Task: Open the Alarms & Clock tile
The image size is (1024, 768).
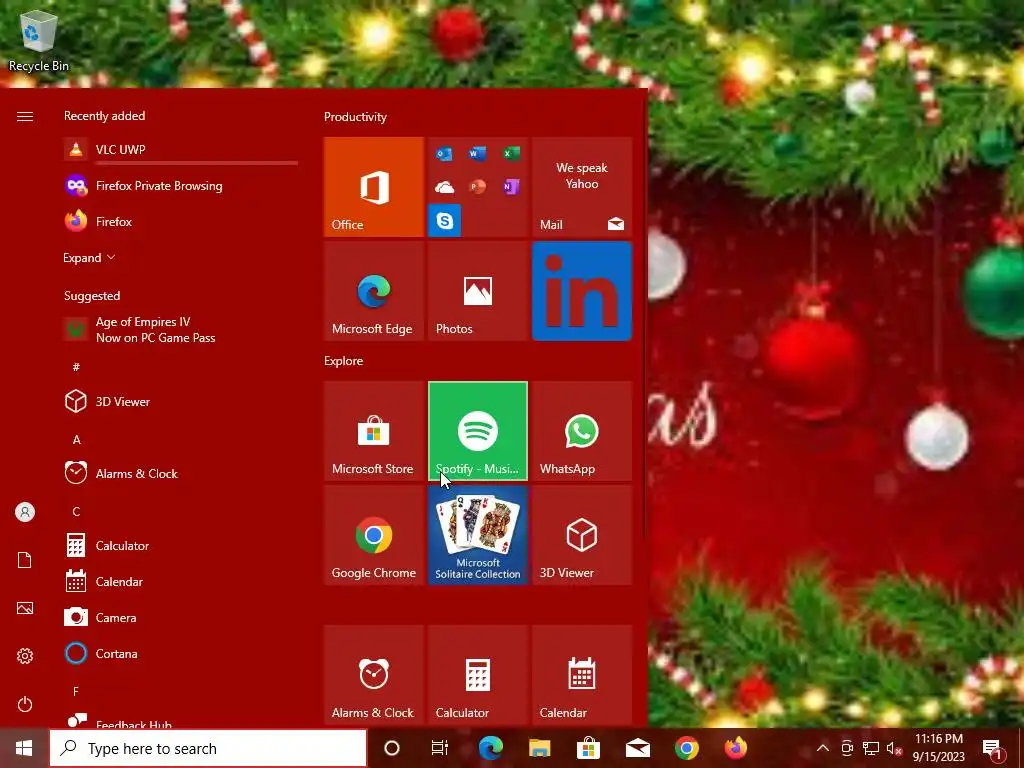Action: click(x=374, y=675)
